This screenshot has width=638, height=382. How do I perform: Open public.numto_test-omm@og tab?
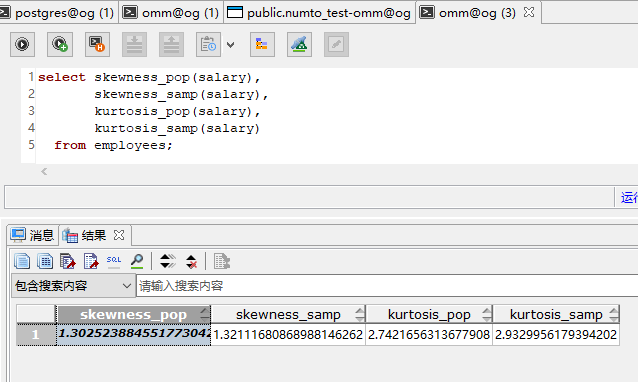tap(319, 13)
